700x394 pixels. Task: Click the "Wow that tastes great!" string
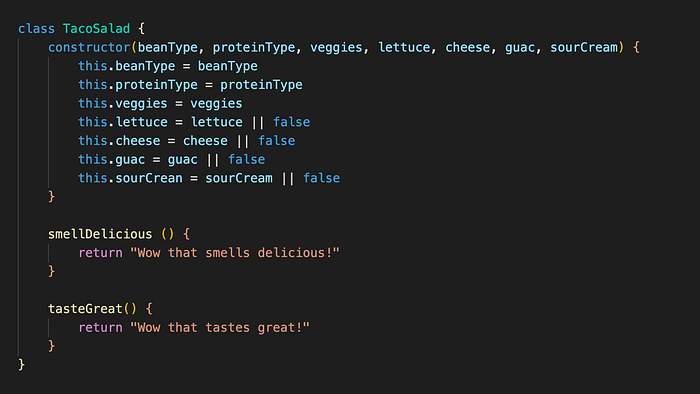click(220, 328)
